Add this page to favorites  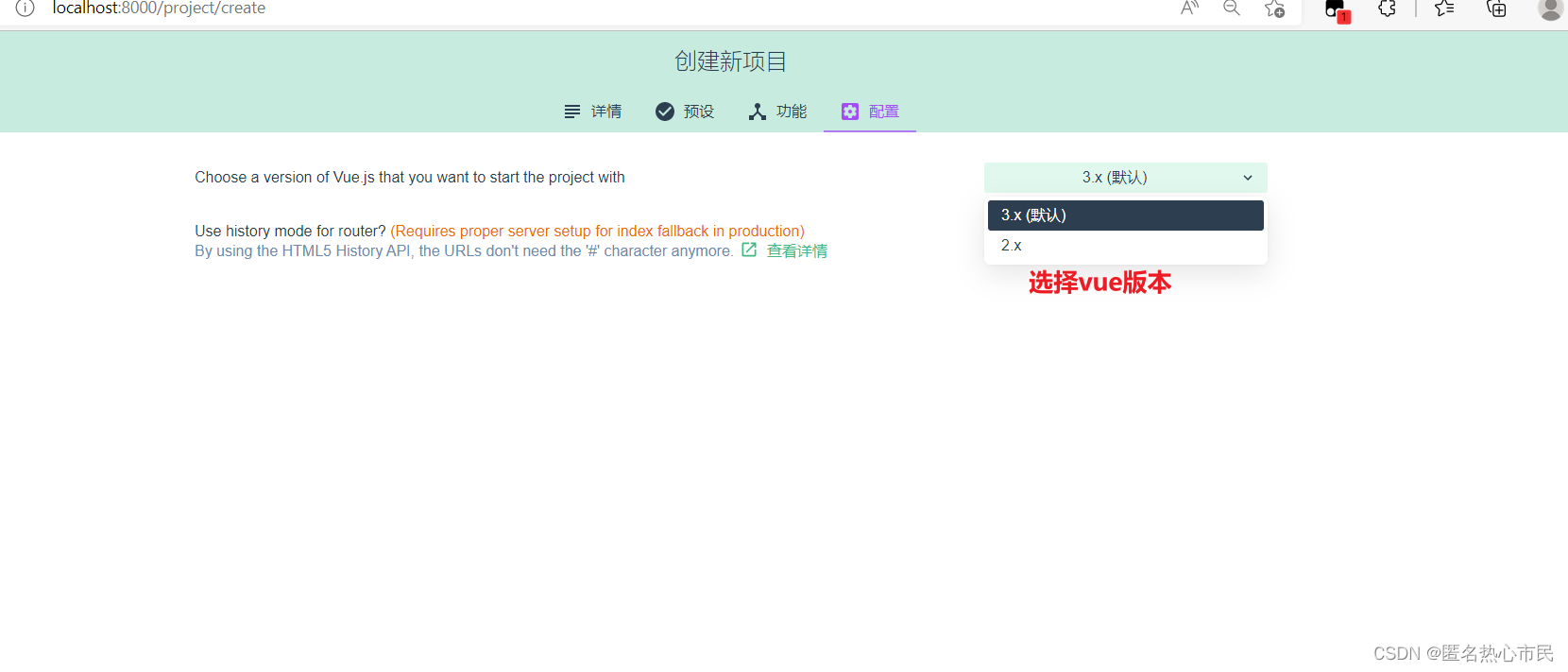1274,9
